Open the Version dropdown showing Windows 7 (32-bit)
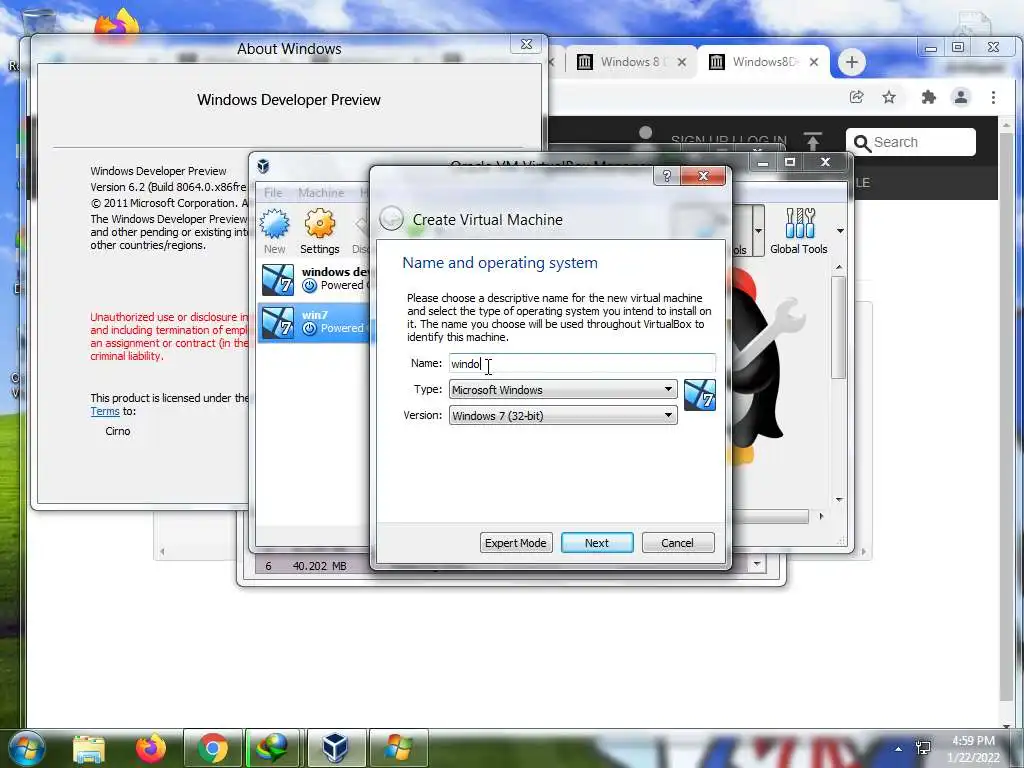The height and width of the screenshot is (768, 1024). click(563, 415)
